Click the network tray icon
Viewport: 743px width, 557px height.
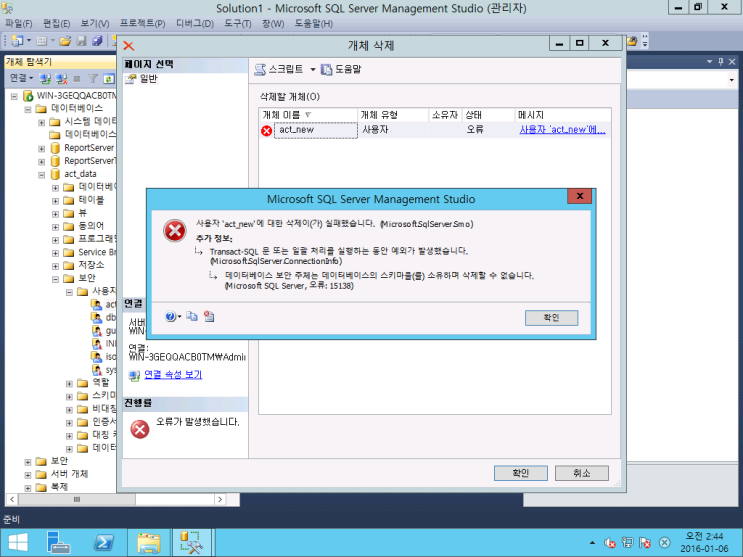(627, 543)
